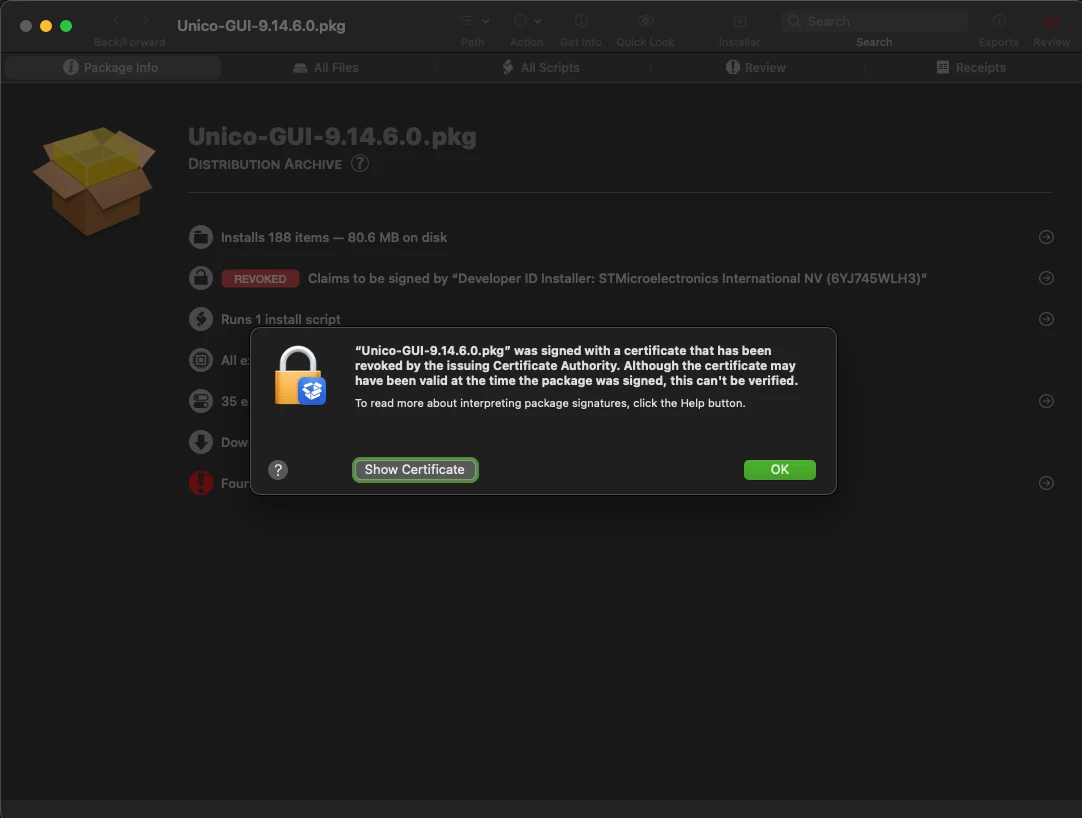Open help via dialog question mark icon
The image size is (1082, 818).
tap(278, 470)
